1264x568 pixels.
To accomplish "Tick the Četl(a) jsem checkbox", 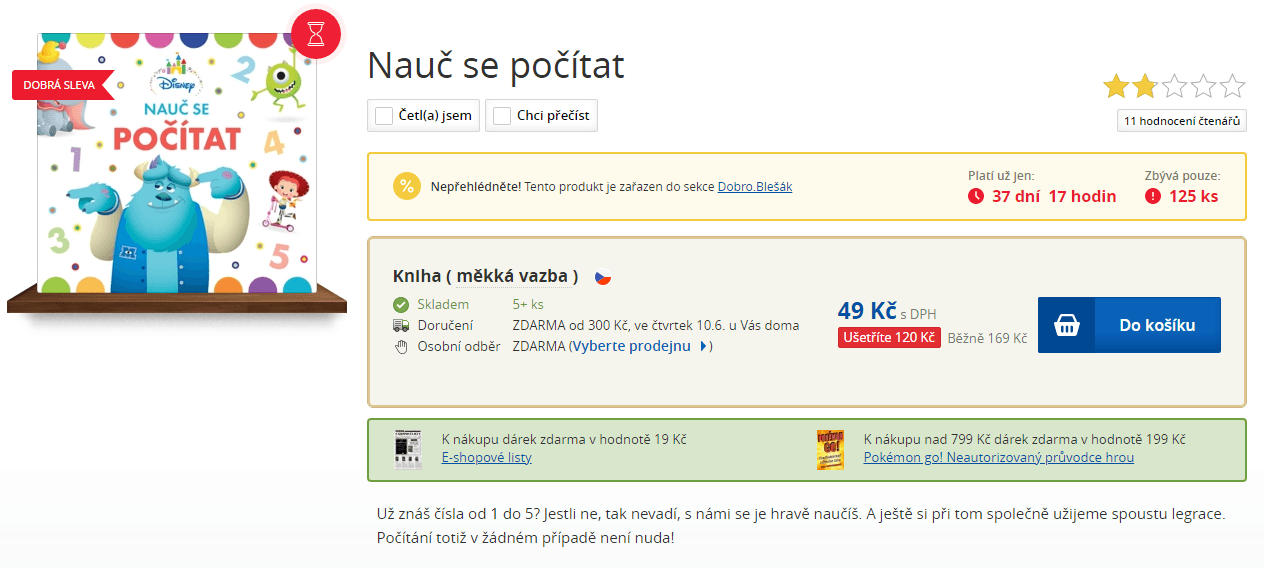I will point(384,116).
